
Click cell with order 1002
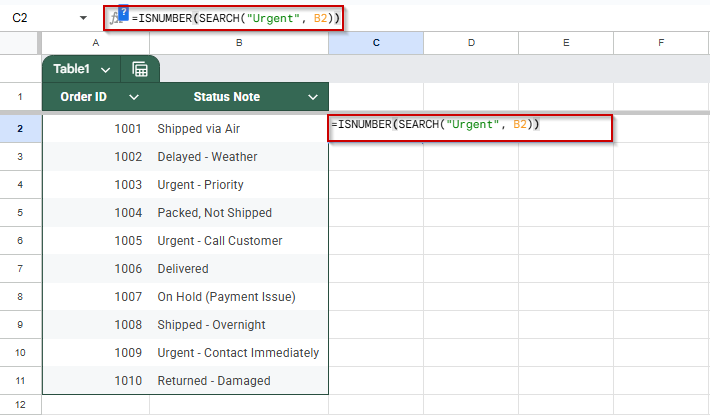(96, 157)
